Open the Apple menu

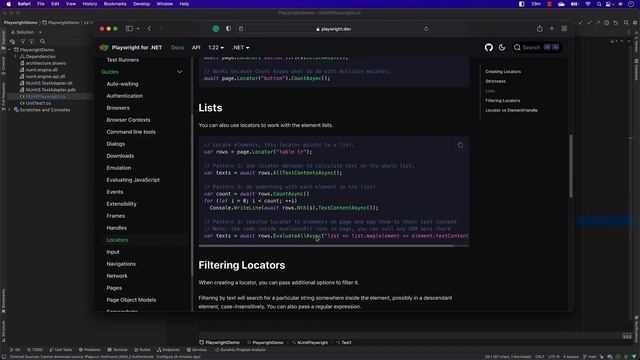9,4
